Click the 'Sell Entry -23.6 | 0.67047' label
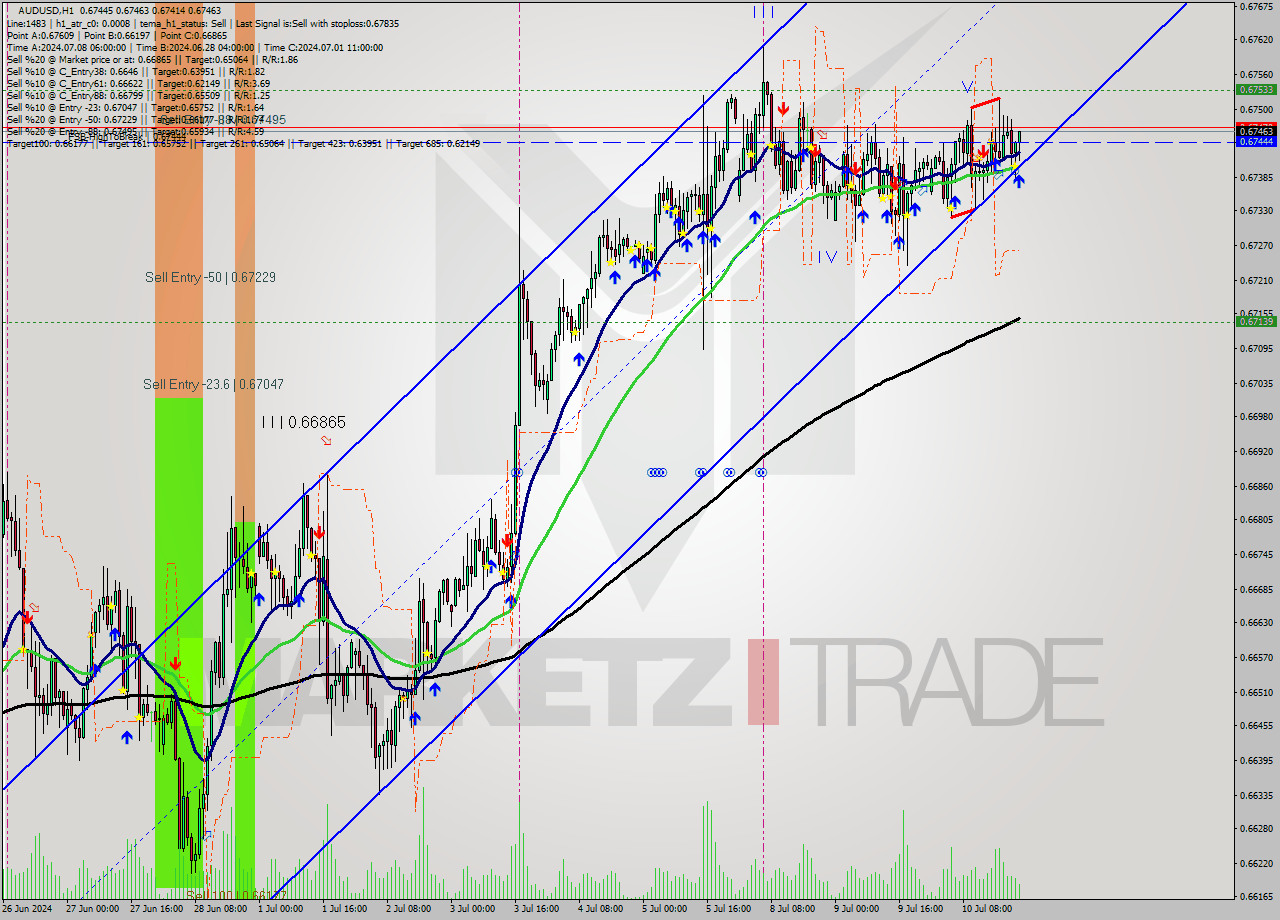 [213, 384]
